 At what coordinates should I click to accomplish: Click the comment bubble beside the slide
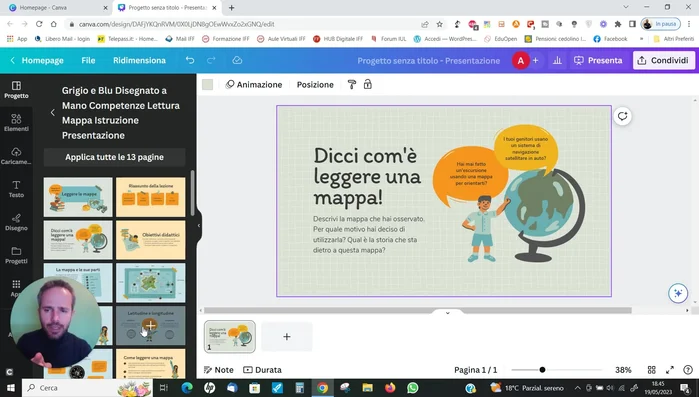click(x=622, y=116)
